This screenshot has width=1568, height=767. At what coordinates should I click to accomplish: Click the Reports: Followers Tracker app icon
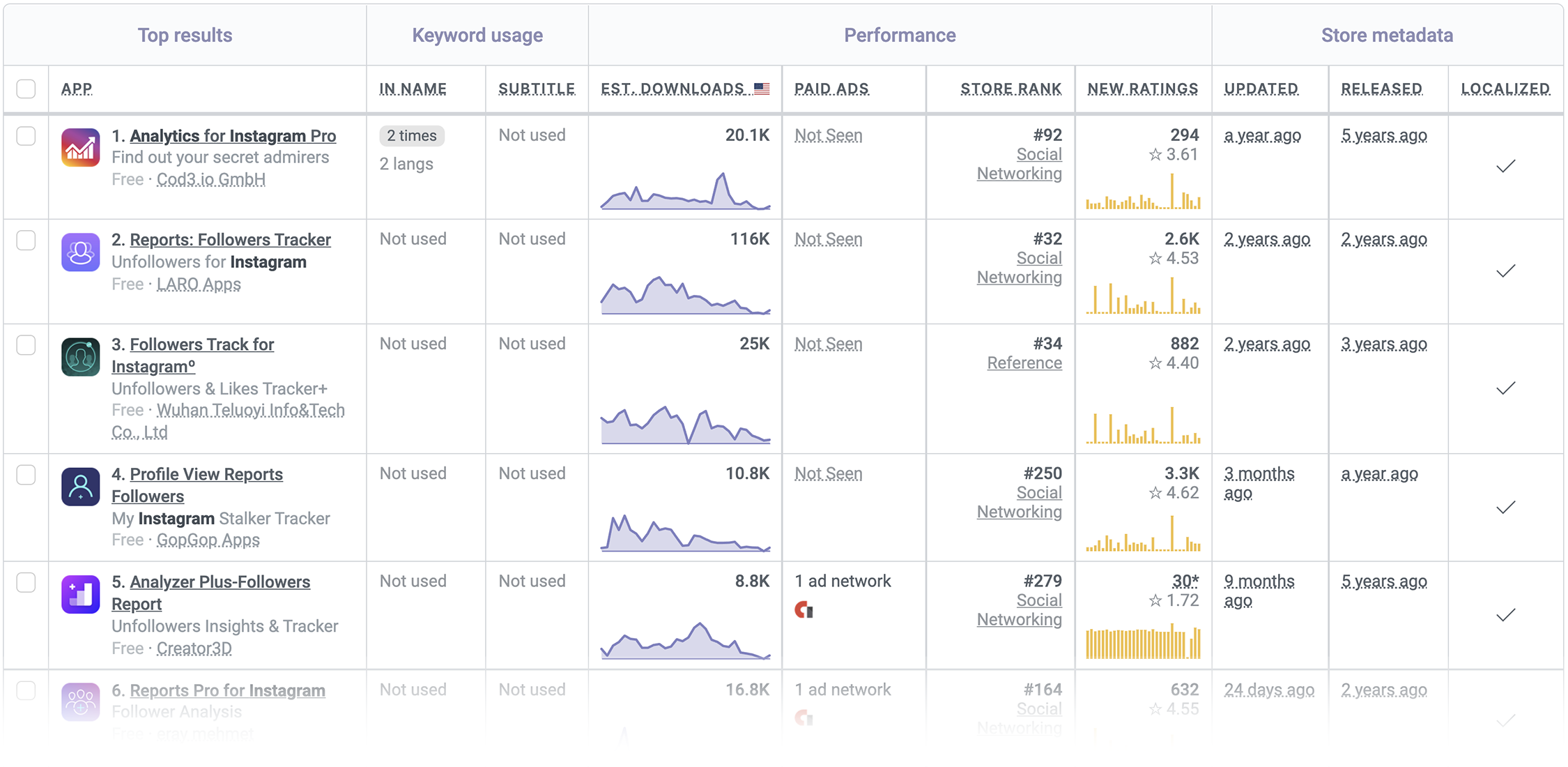tap(80, 252)
